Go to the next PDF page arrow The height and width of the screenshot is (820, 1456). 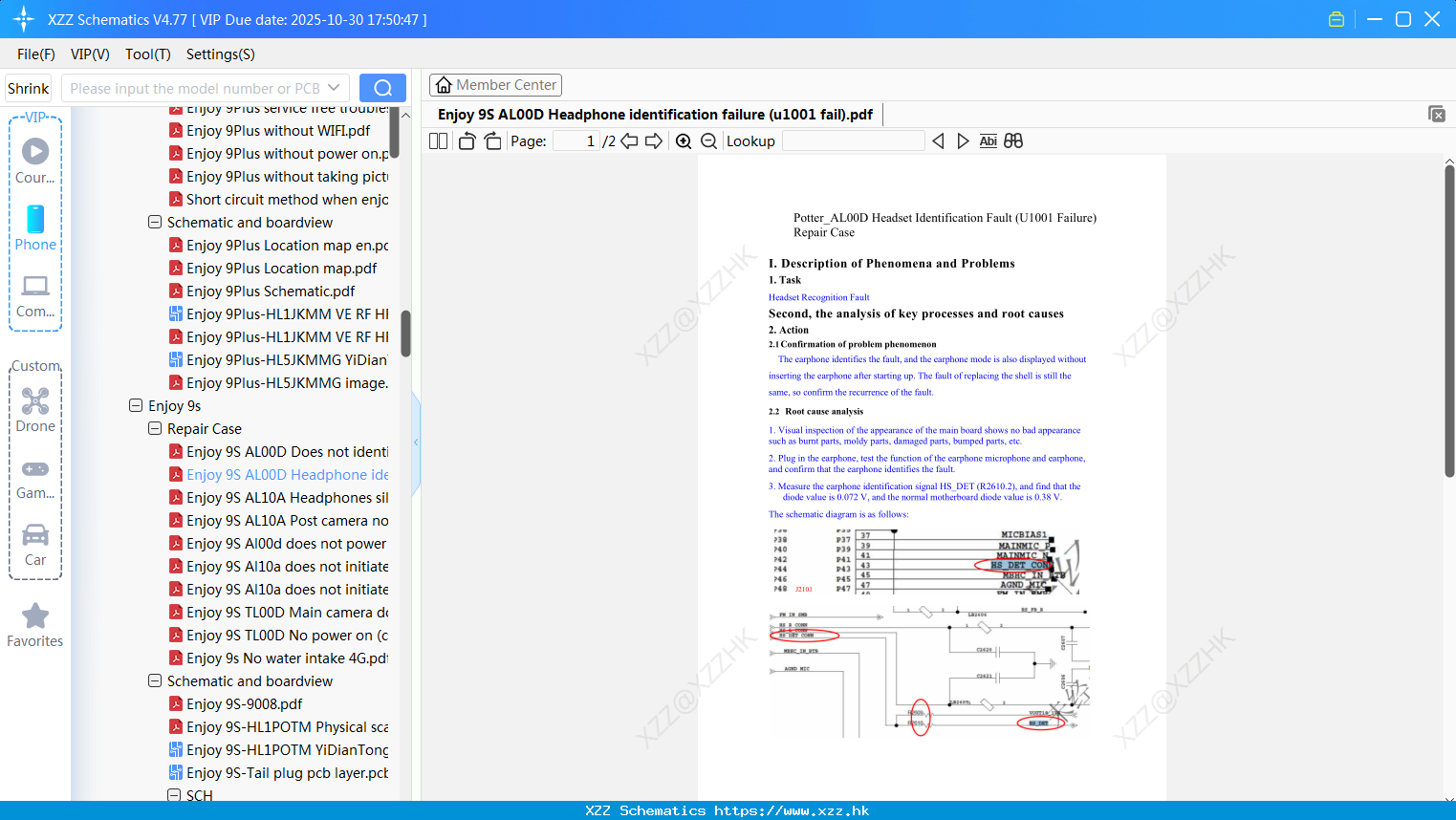point(654,141)
